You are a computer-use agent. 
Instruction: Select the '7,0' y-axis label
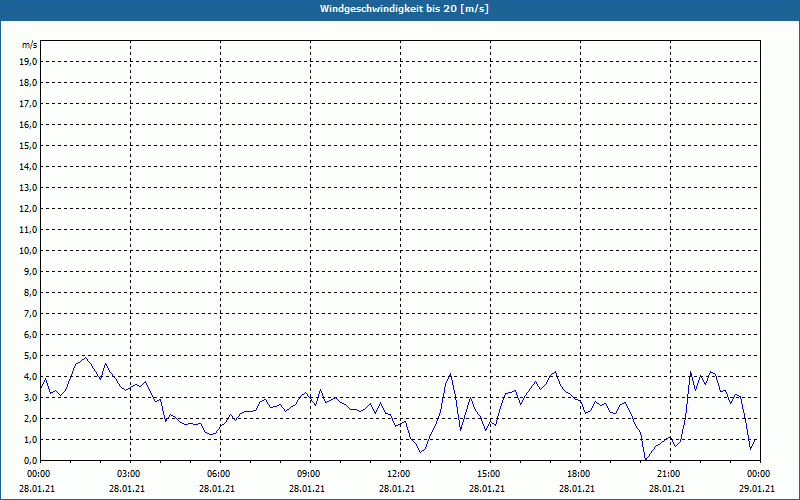coord(30,313)
